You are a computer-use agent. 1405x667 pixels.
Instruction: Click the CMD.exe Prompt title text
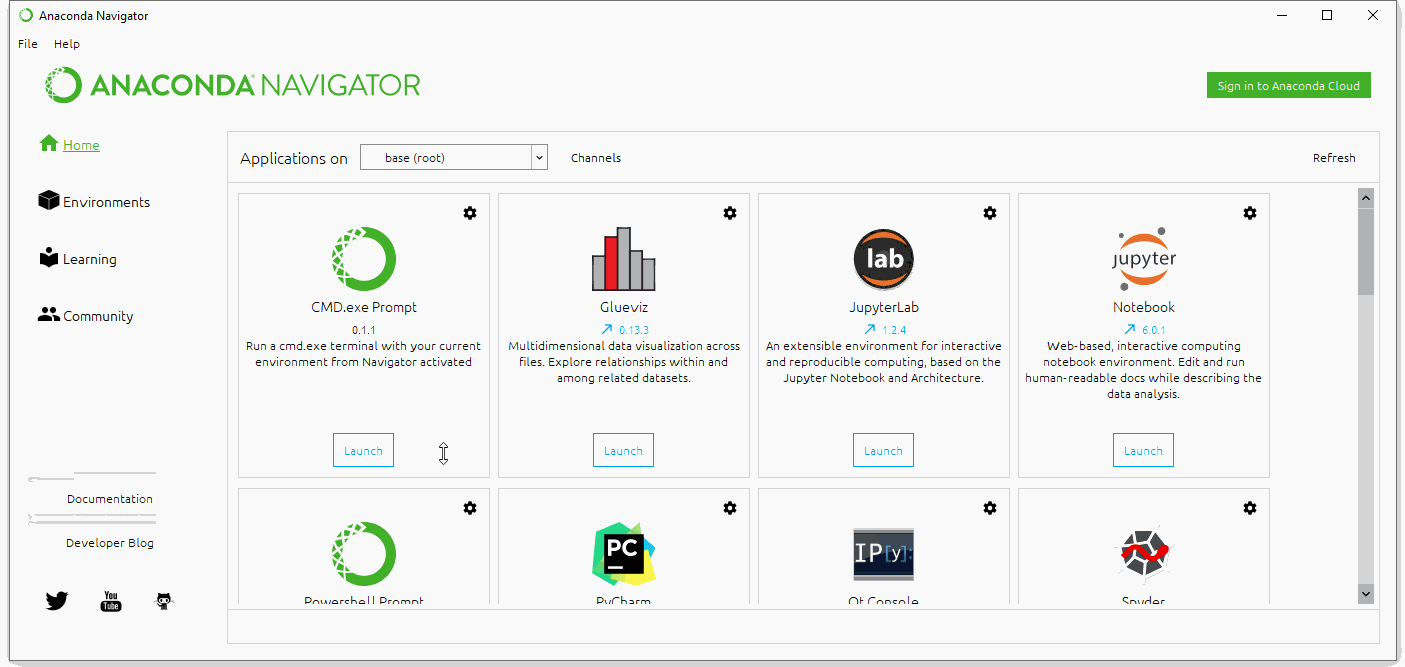[364, 307]
